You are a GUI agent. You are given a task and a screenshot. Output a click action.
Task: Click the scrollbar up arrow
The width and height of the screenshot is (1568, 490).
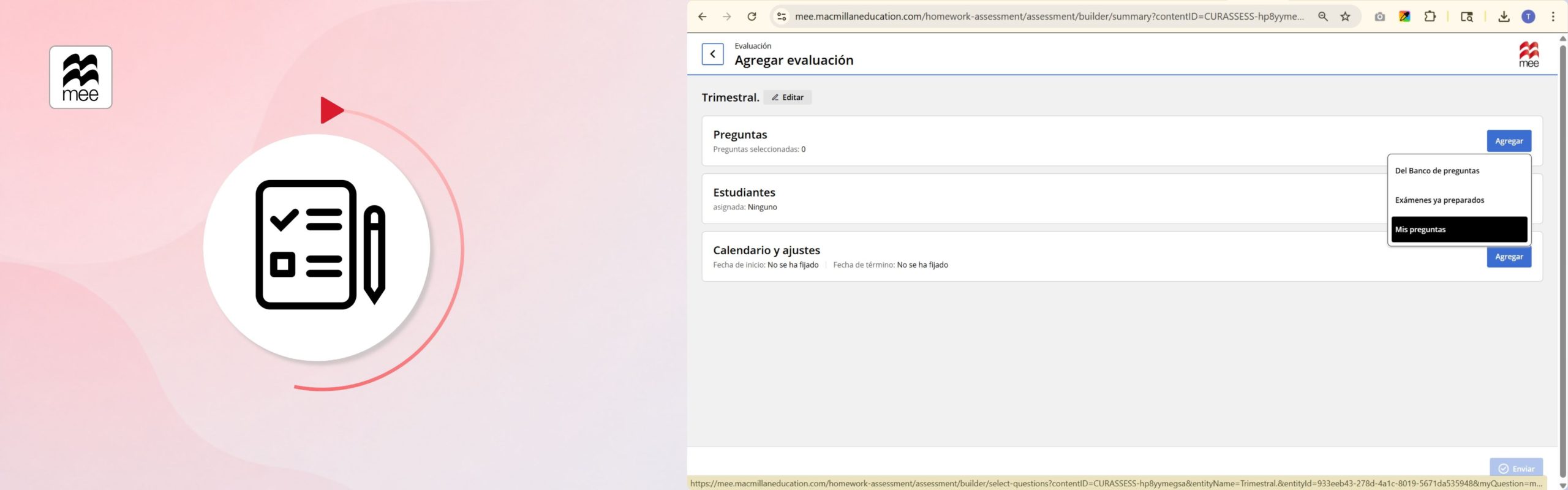click(1562, 39)
